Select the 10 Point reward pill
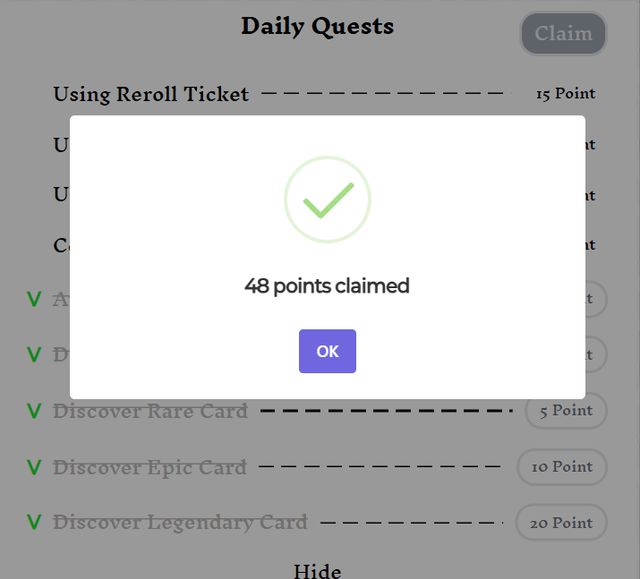This screenshot has width=640, height=579. point(562,467)
